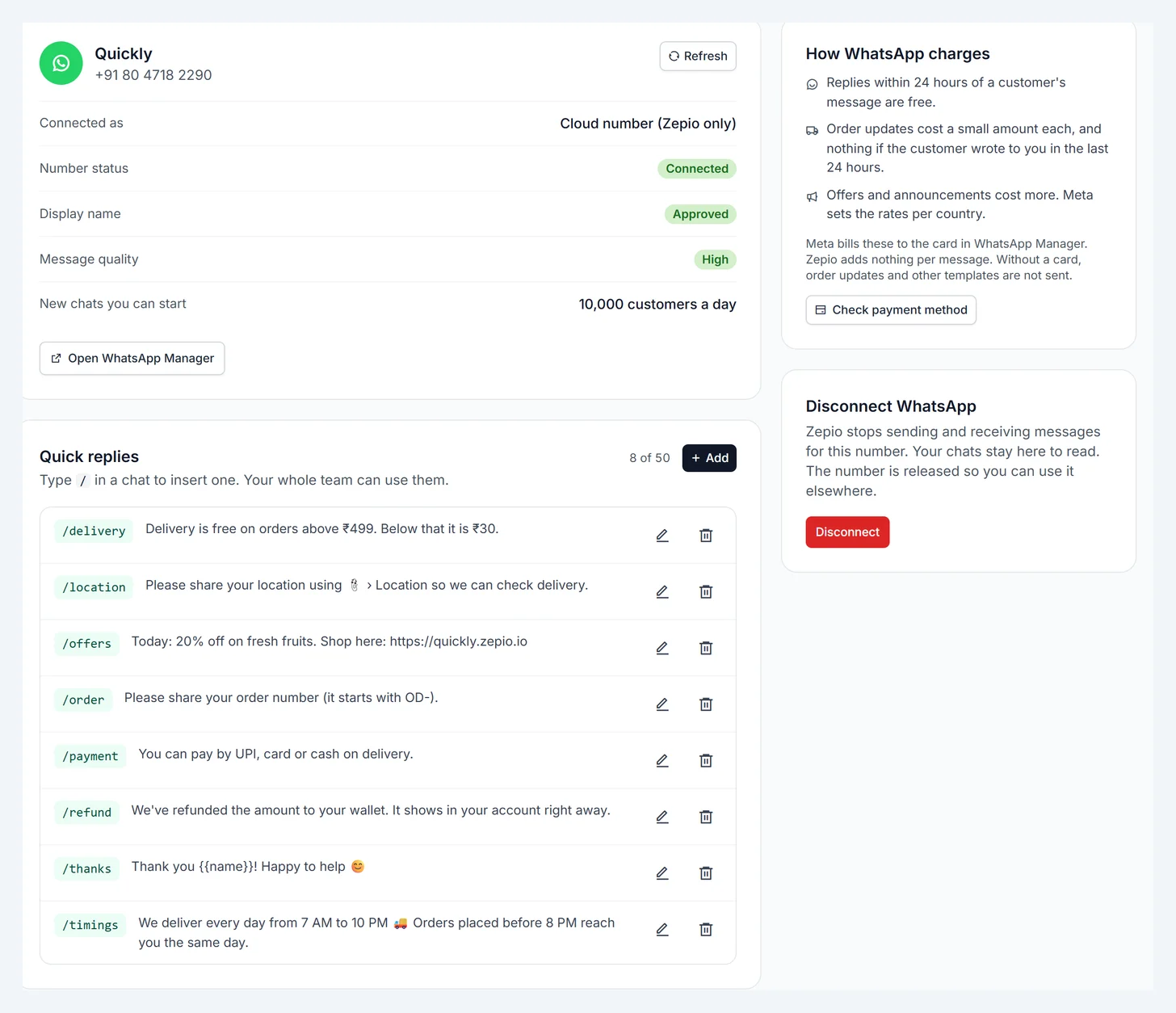Delete the /refund quick reply
Viewport: 1176px width, 1013px height.
(706, 817)
